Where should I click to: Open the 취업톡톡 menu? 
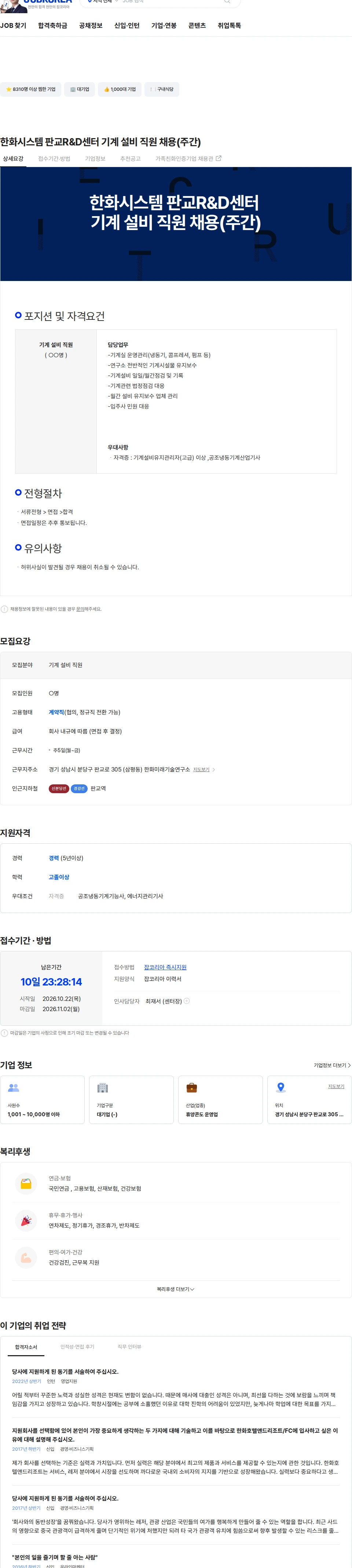[229, 26]
